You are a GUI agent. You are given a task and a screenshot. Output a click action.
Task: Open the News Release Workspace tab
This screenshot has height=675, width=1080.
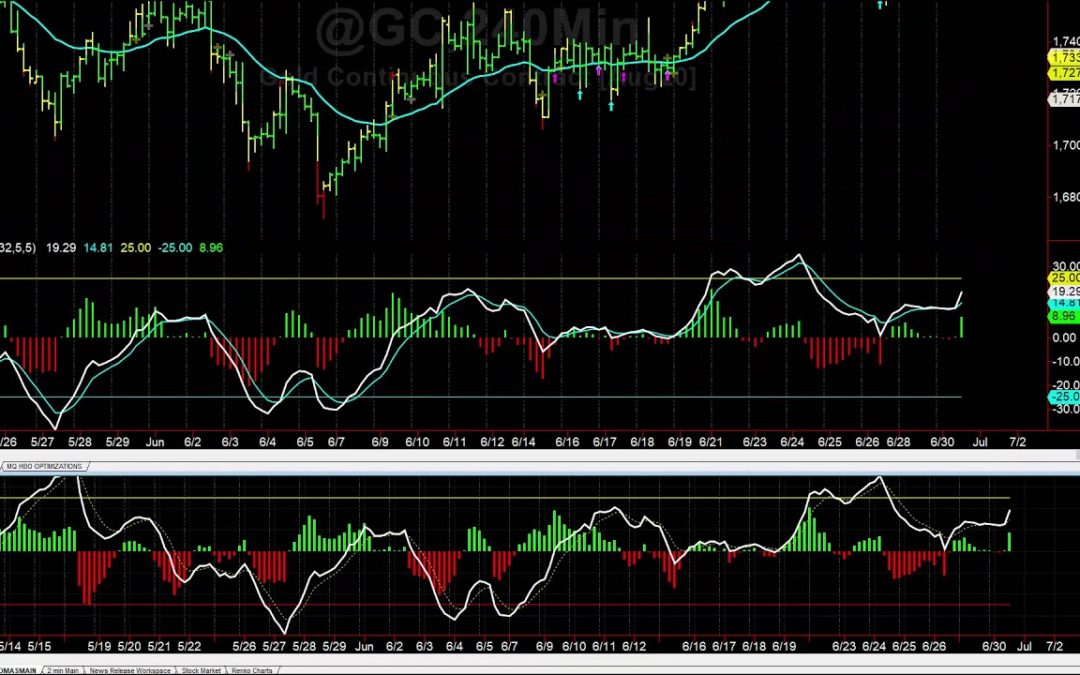130,671
